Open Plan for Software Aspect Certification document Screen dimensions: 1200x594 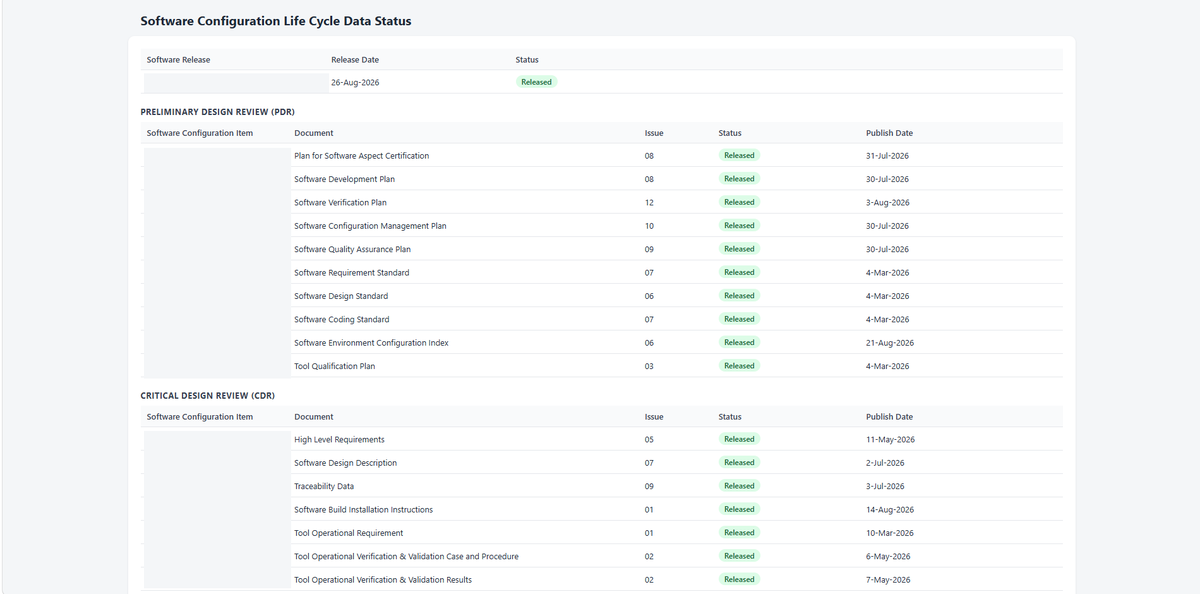(361, 156)
